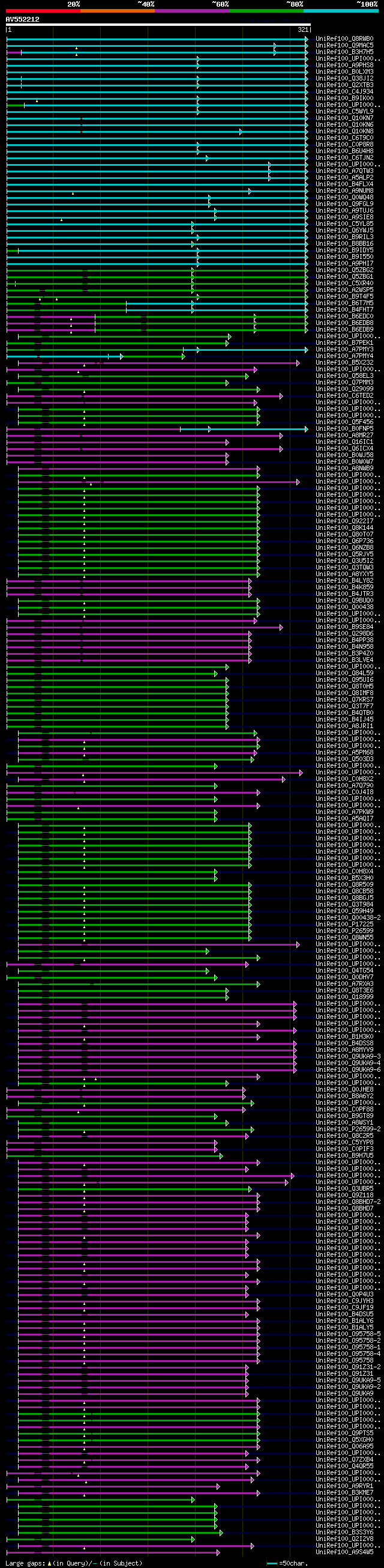The image size is (384, 1568).
Task: Click the alignment bar for UniRef100_B0FNP5
Action: [157, 429]
